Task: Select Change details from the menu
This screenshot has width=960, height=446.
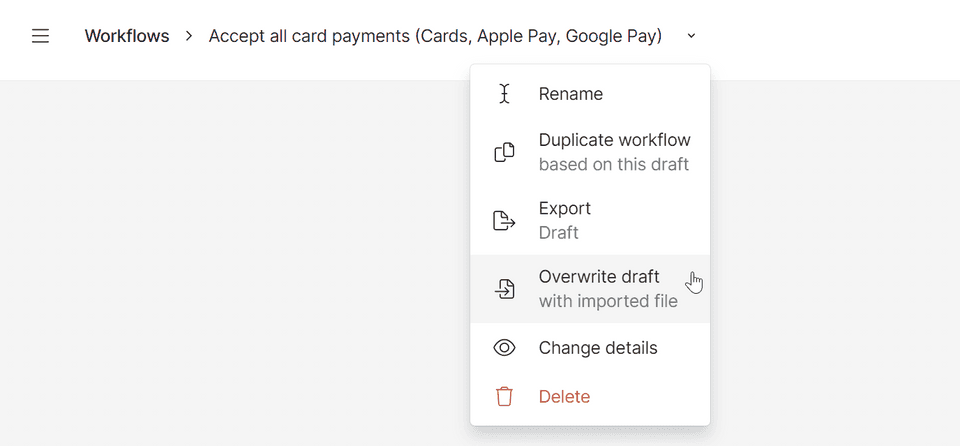Action: click(x=590, y=348)
